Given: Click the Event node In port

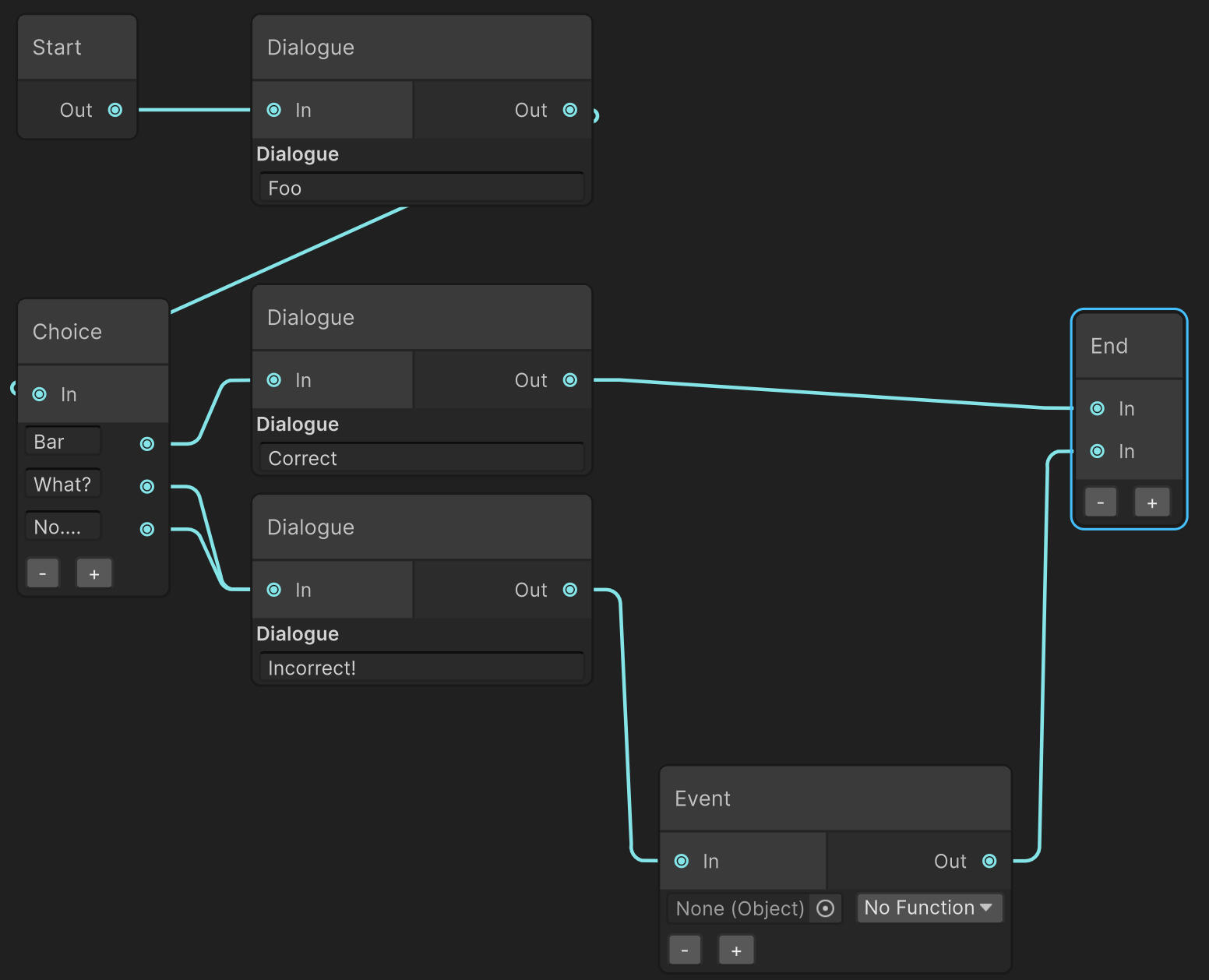Looking at the screenshot, I should tap(682, 861).
